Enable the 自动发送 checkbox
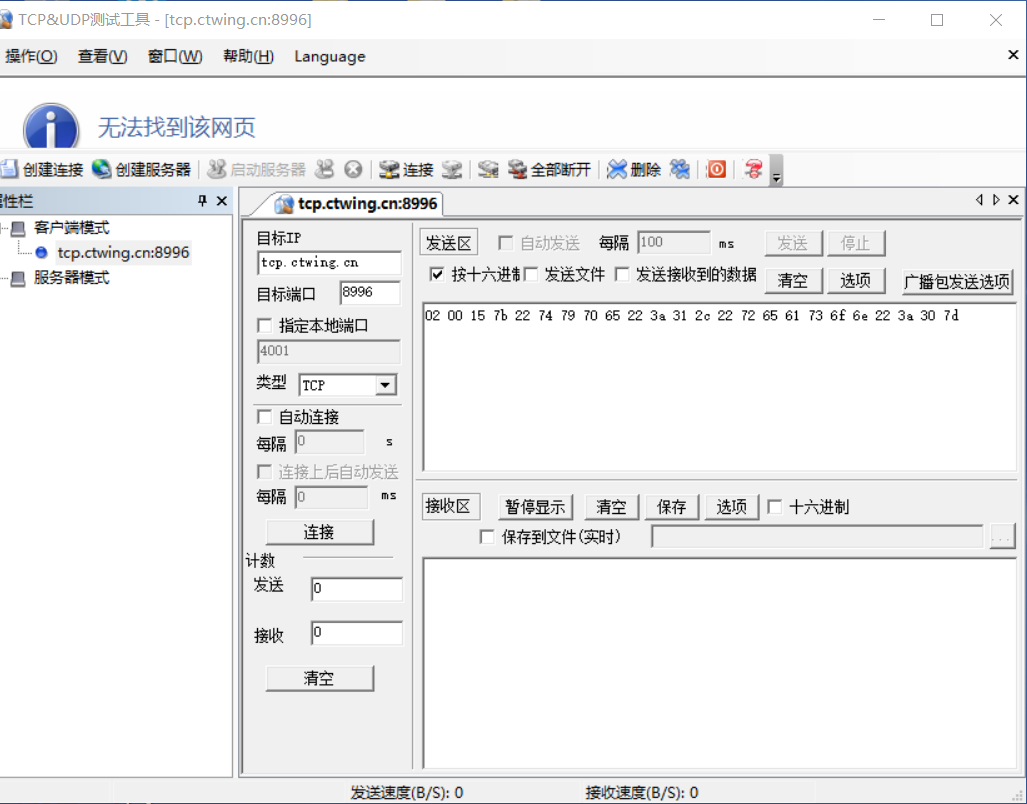 [507, 242]
